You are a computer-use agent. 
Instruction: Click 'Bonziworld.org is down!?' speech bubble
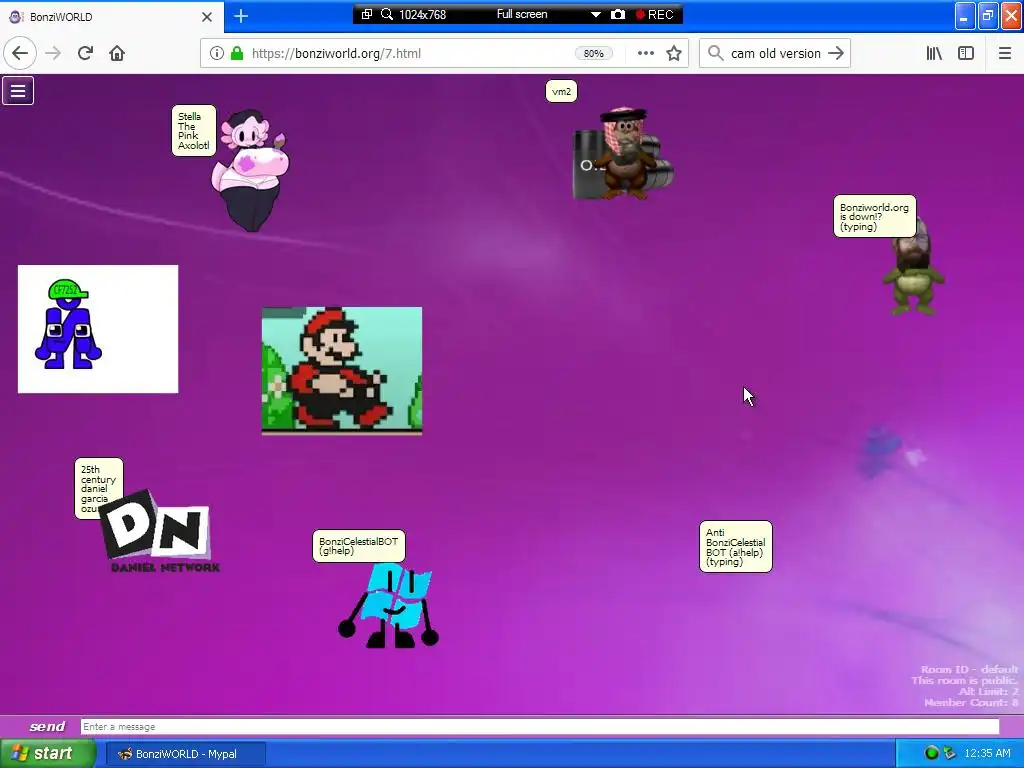point(874,217)
